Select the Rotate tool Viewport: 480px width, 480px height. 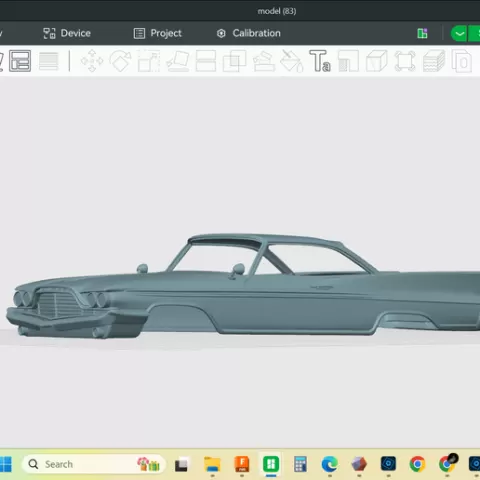coord(120,61)
